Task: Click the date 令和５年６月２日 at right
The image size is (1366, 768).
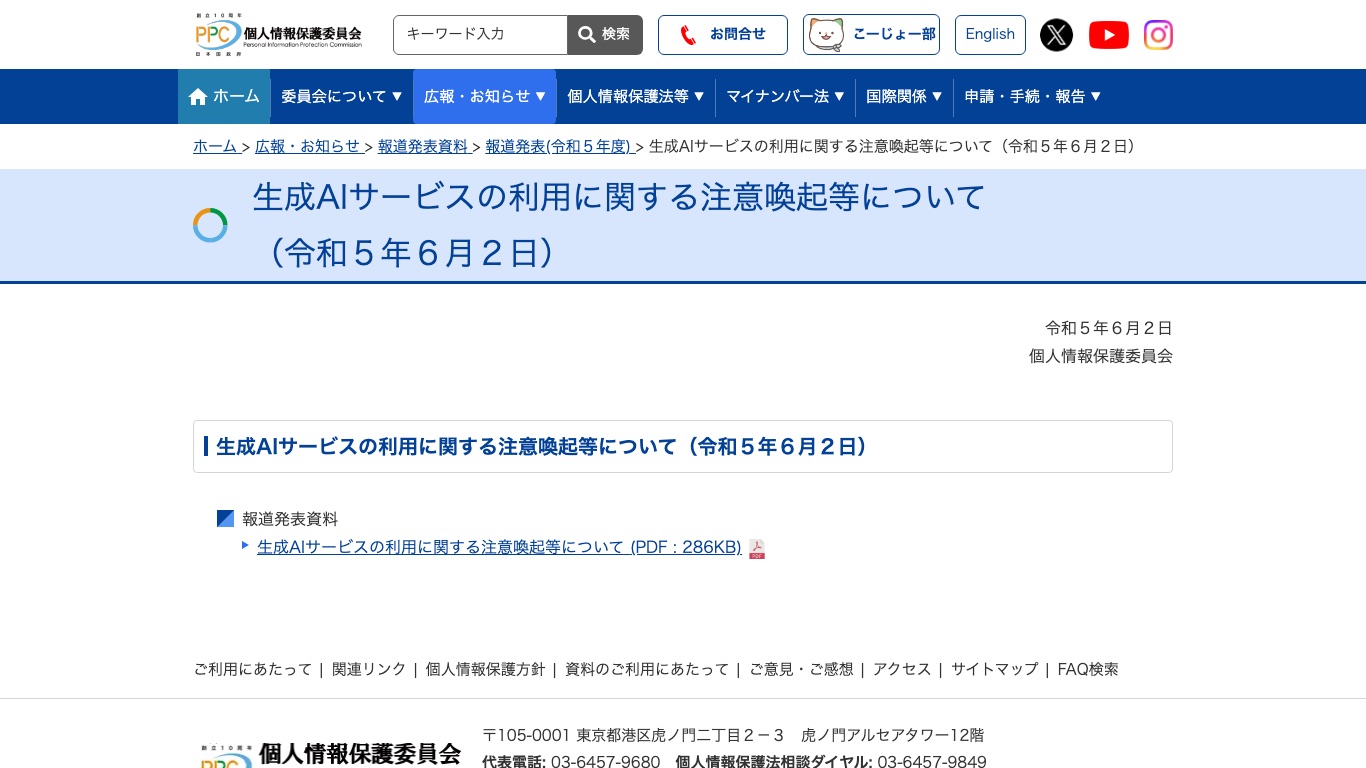Action: (1109, 328)
